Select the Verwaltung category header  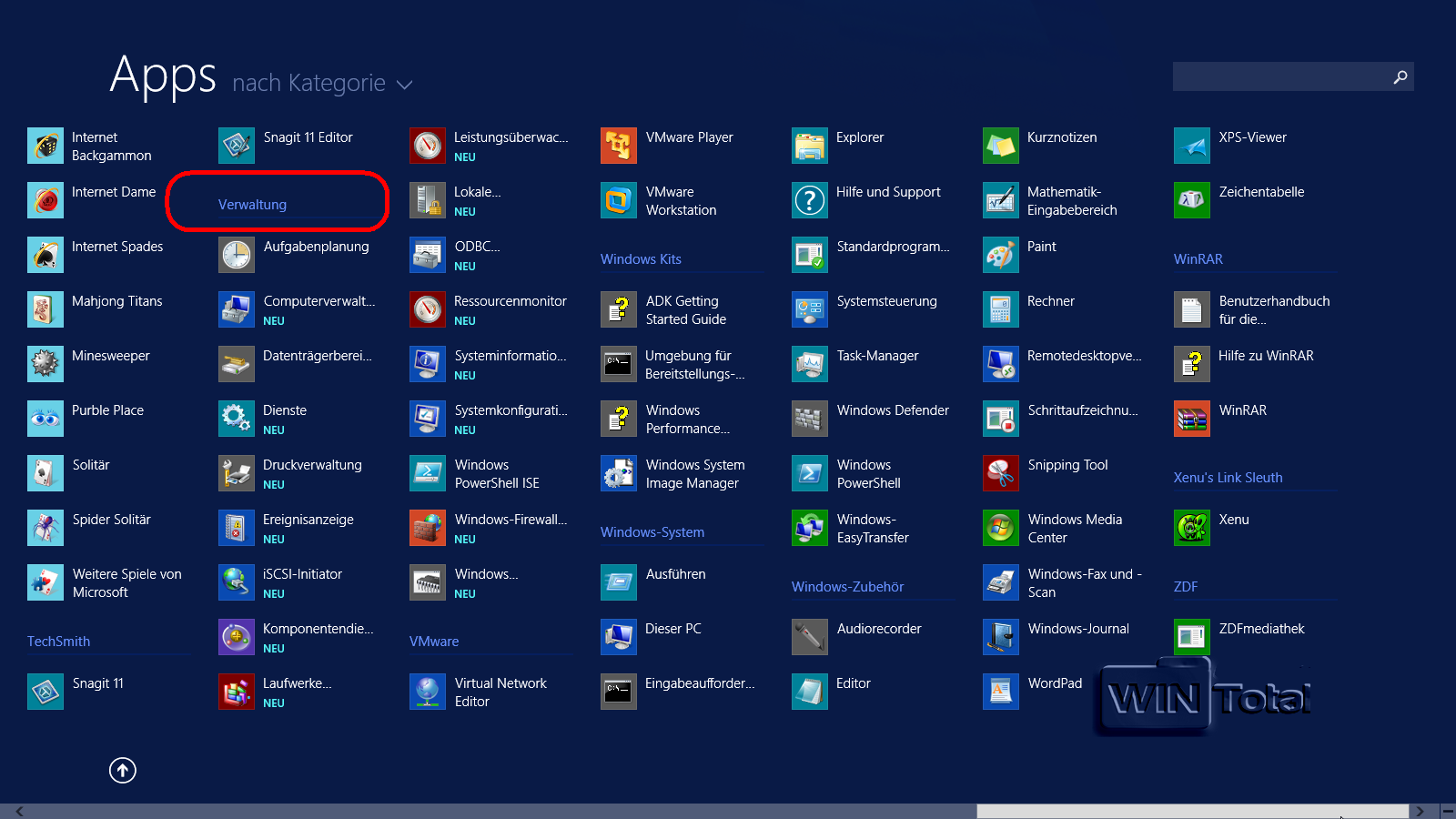pyautogui.click(x=252, y=205)
